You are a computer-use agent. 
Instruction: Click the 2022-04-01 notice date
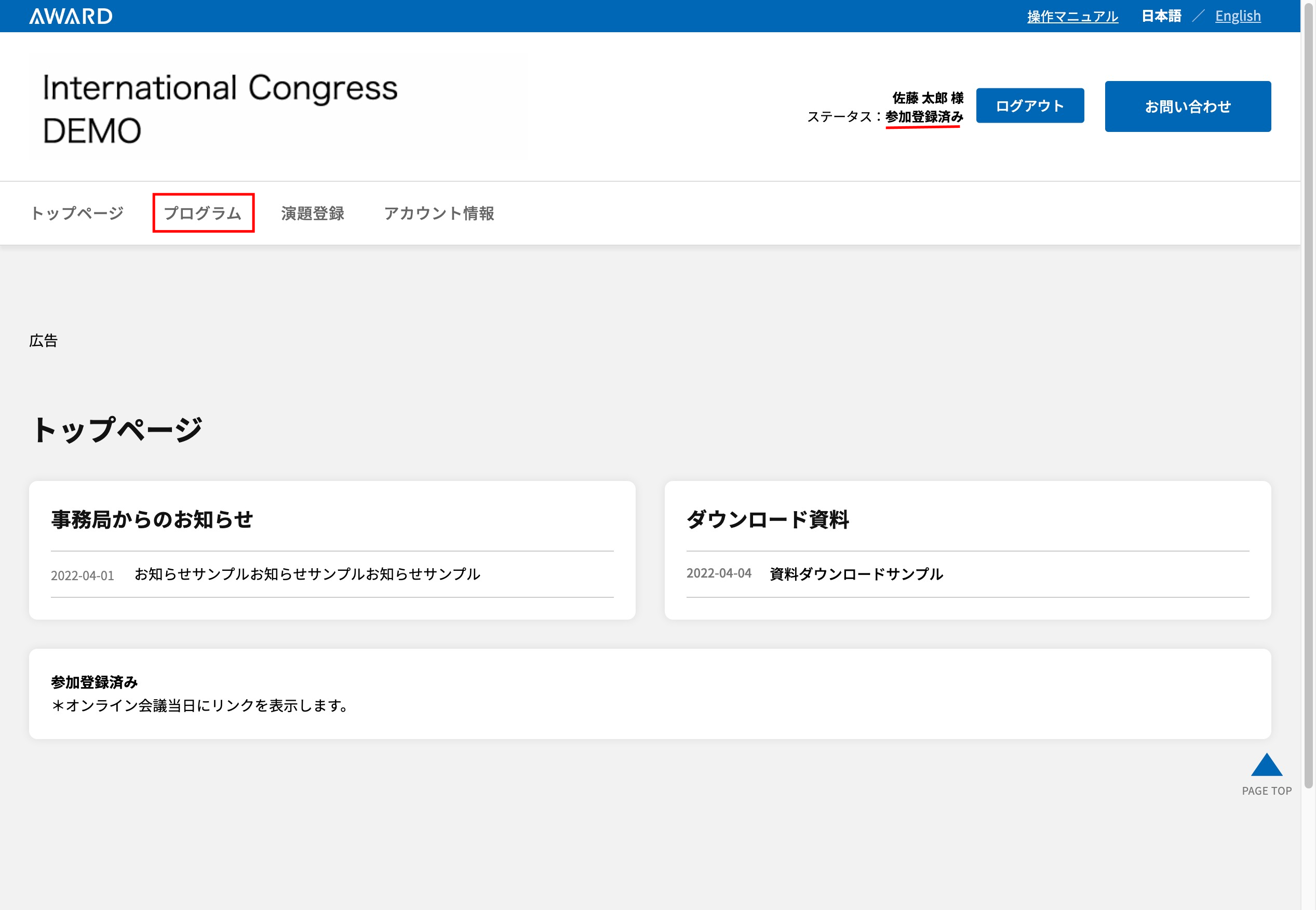click(83, 576)
